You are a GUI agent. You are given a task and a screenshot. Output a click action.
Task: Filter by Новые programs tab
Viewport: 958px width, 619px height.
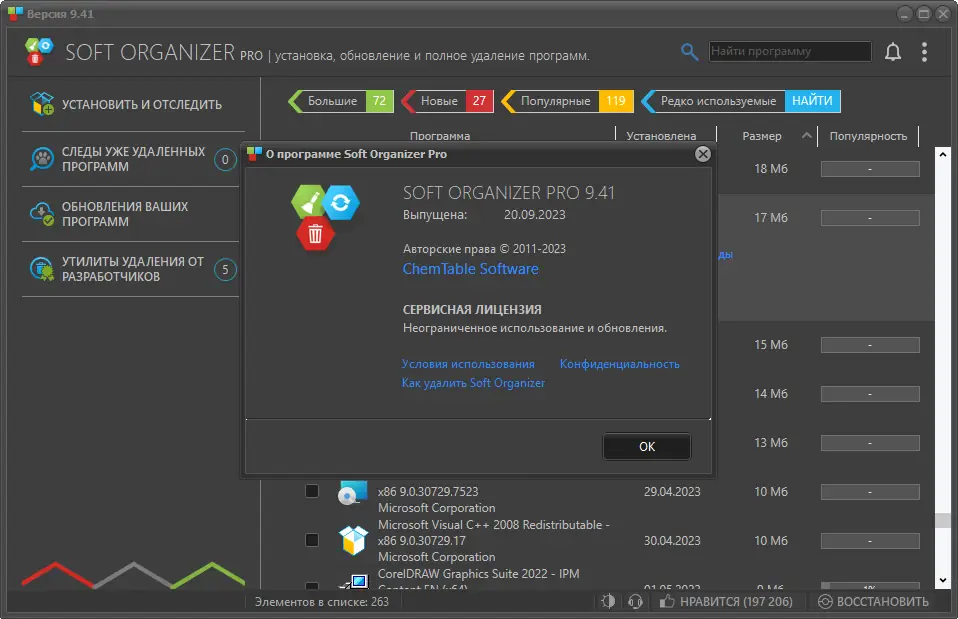[x=447, y=101]
